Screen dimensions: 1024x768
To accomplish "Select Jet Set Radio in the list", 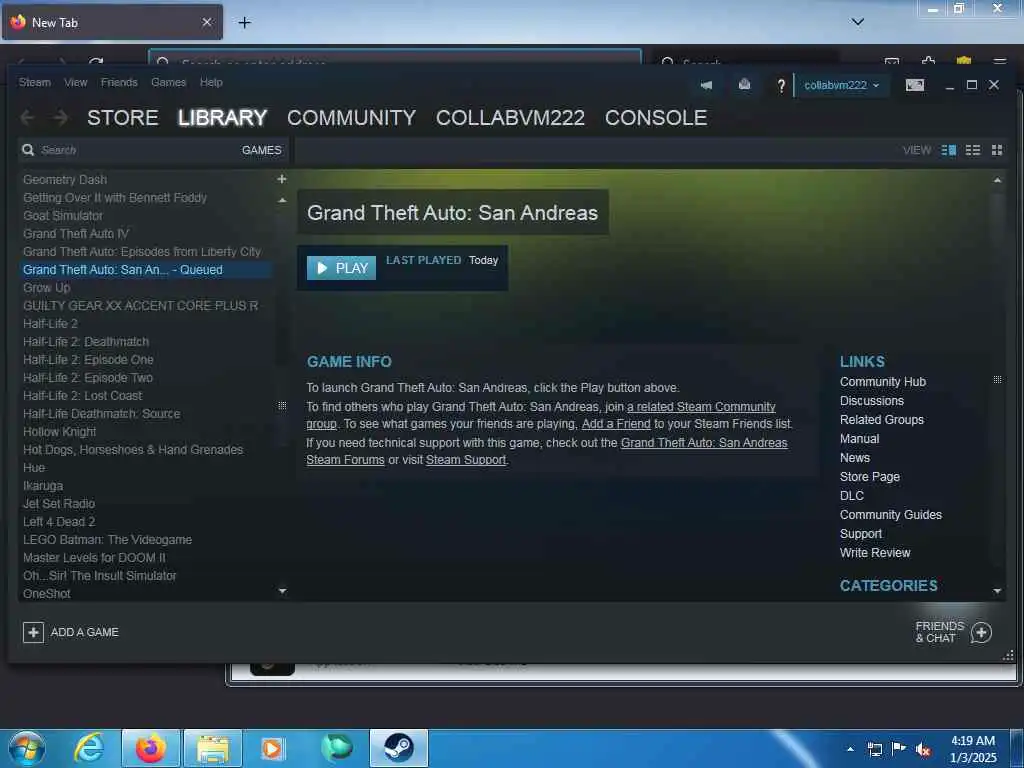I will point(59,504).
